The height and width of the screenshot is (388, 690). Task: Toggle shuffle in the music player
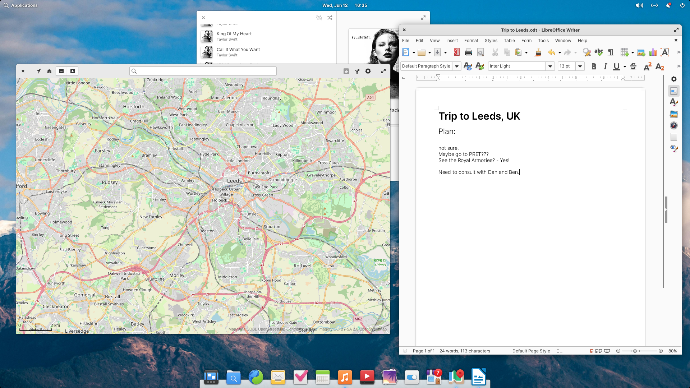pos(330,18)
